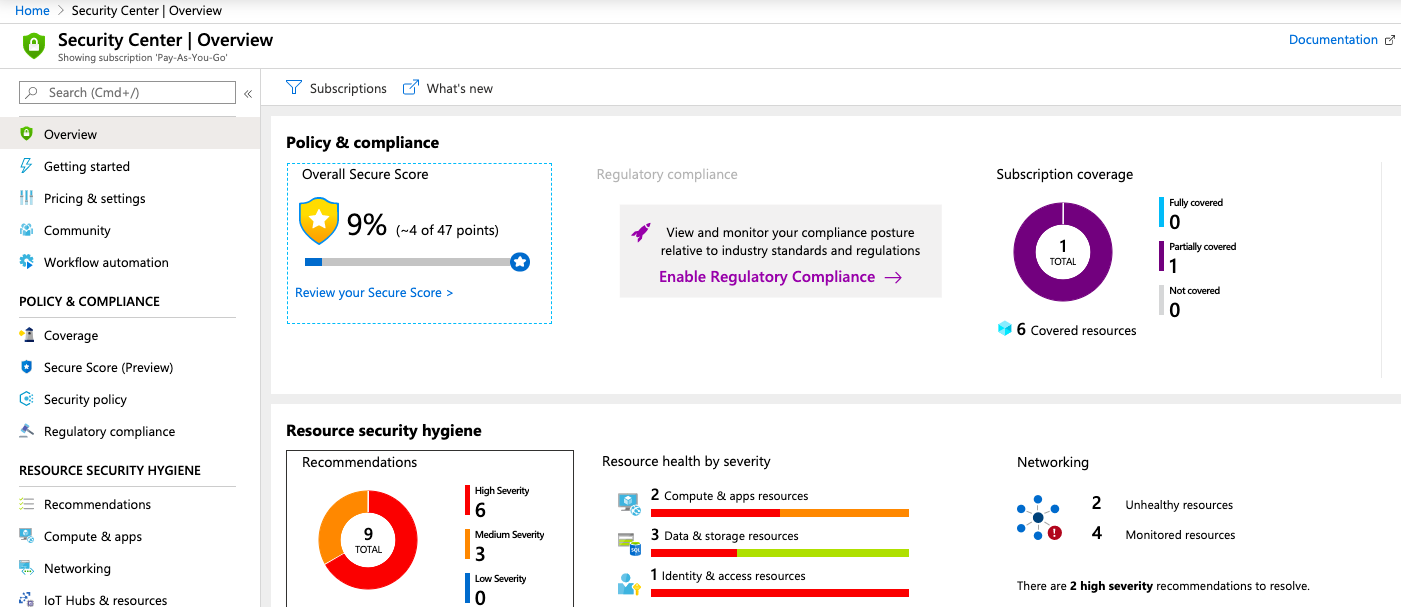Collapse the sidebar with the double chevron
Viewport: 1401px width, 607px height.
248,93
